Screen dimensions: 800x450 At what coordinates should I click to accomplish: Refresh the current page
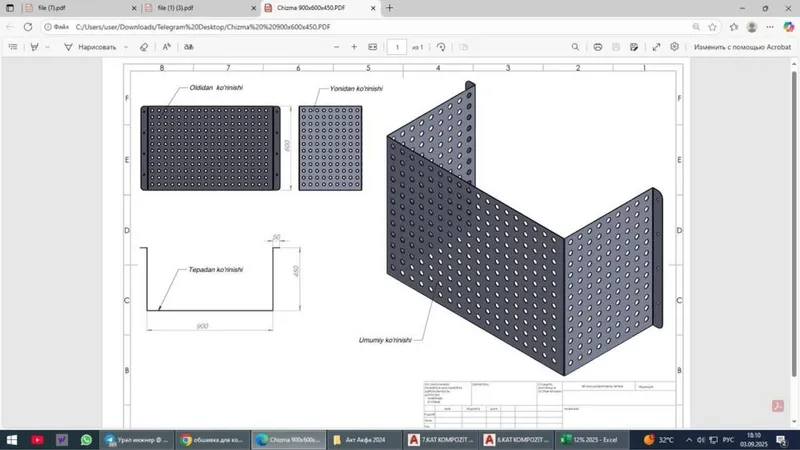click(28, 27)
